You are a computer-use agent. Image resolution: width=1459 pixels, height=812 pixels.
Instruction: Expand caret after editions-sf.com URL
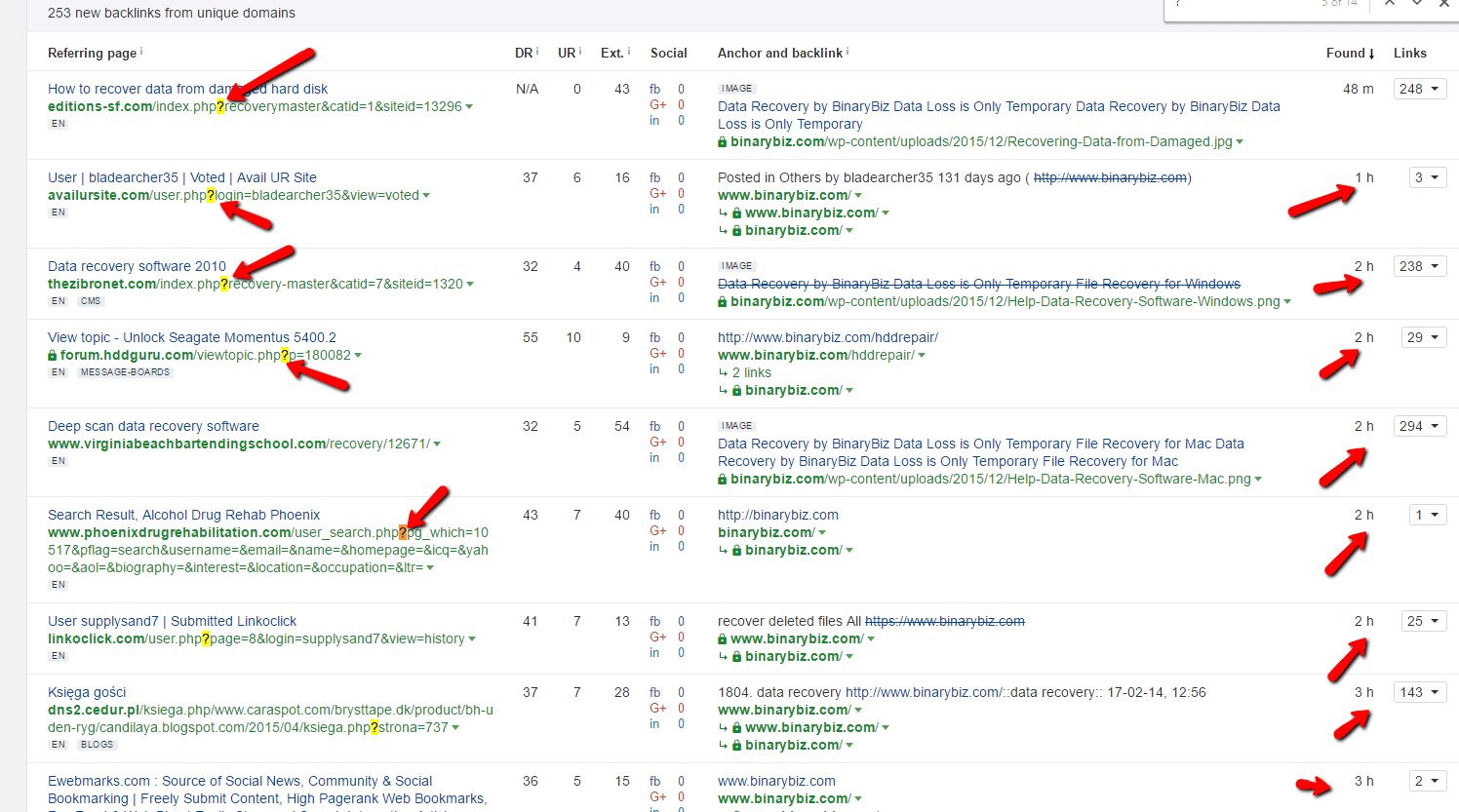pos(470,107)
